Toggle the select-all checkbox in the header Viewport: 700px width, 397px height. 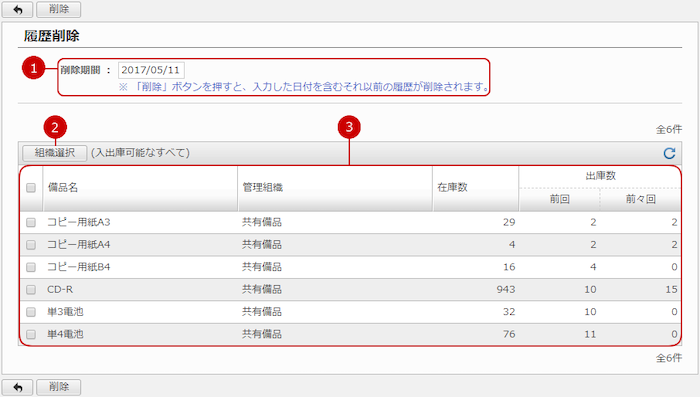[x=31, y=188]
